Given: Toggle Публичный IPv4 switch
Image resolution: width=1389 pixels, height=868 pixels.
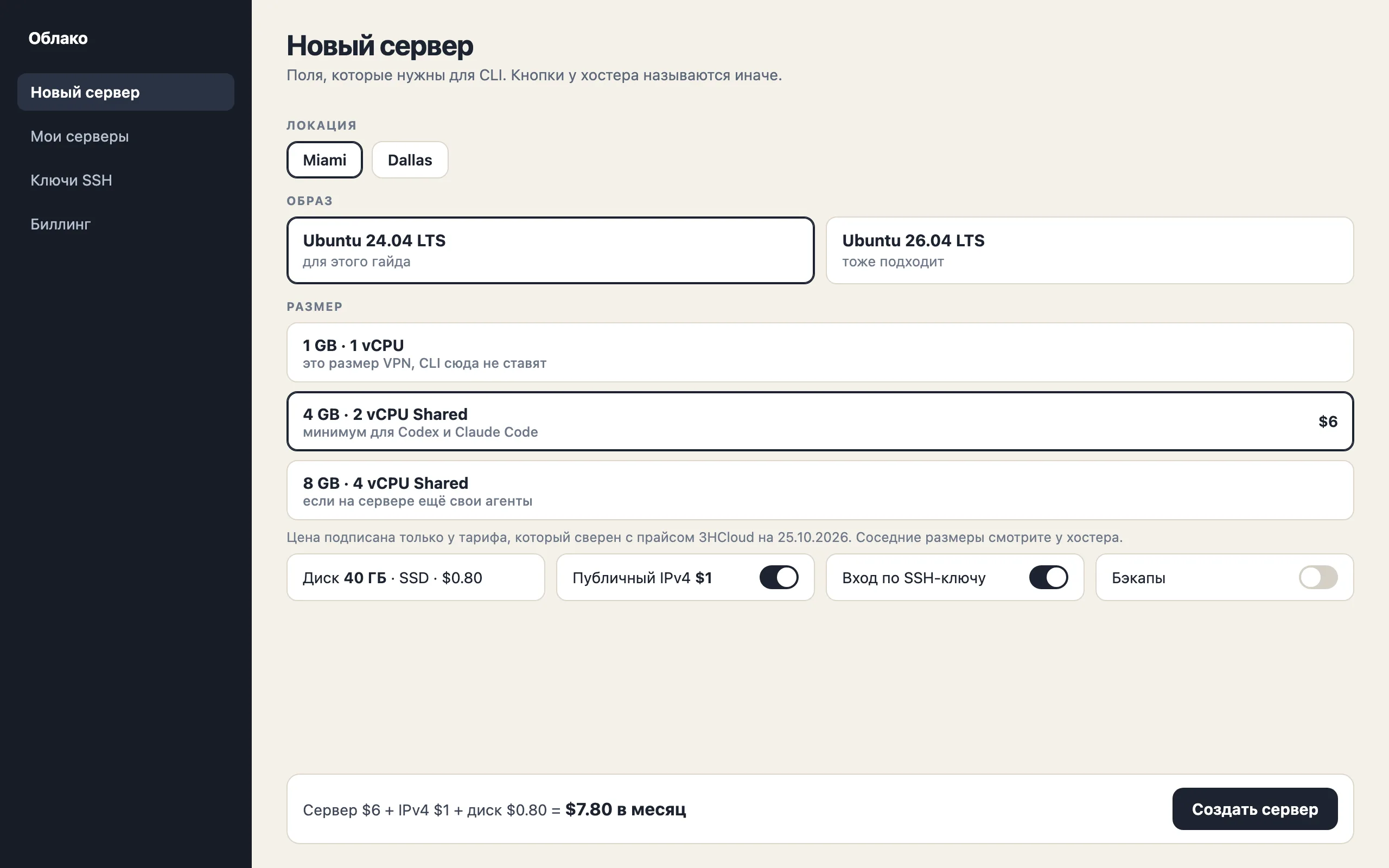Looking at the screenshot, I should pyautogui.click(x=779, y=577).
